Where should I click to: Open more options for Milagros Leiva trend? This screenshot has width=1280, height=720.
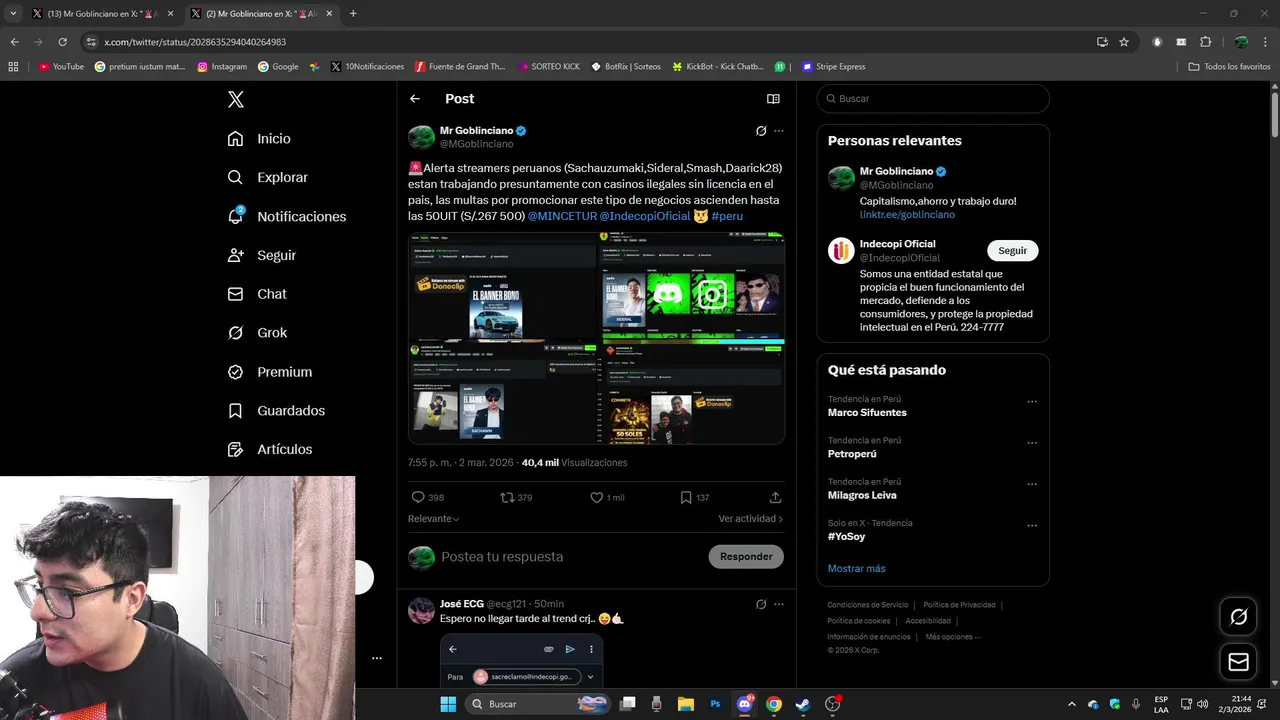(x=1032, y=484)
